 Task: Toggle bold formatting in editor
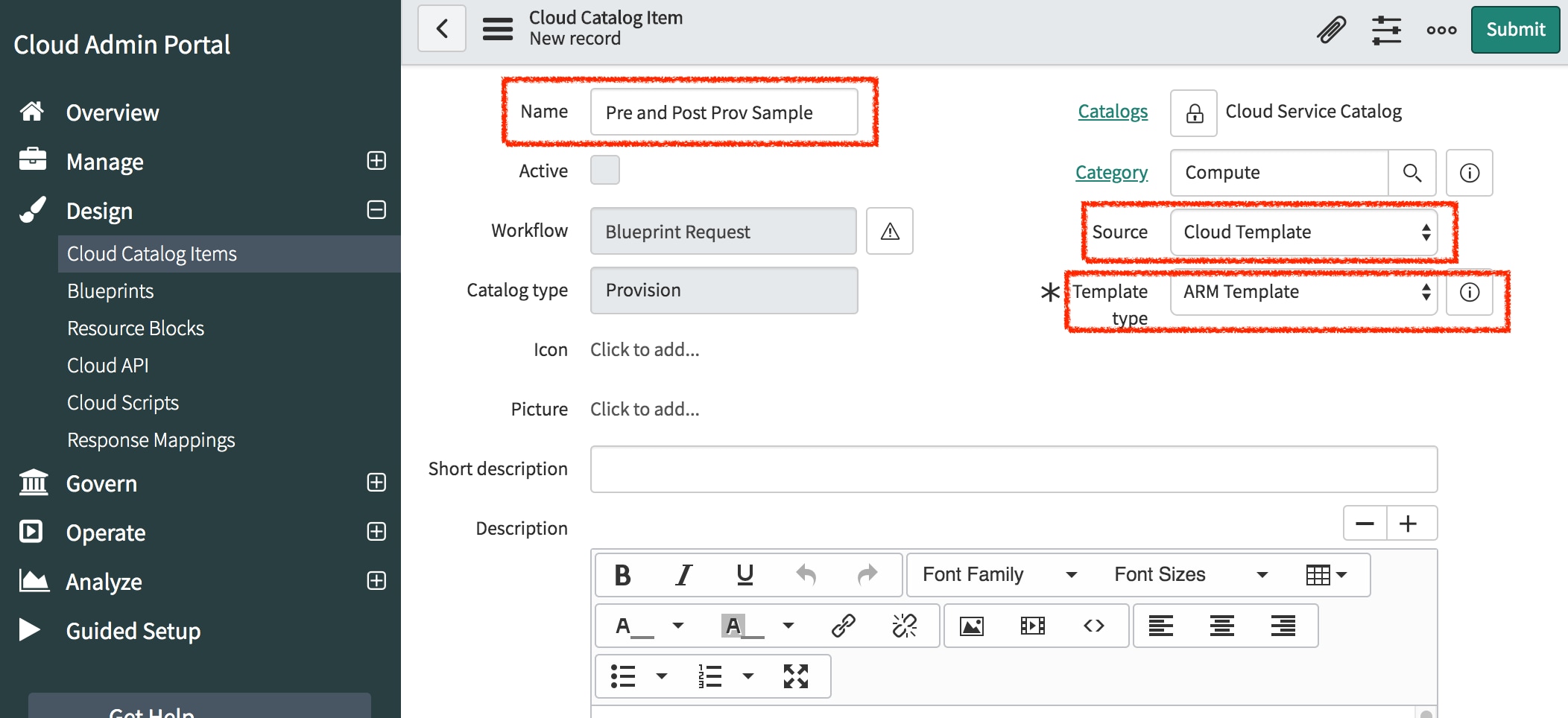pyautogui.click(x=623, y=575)
